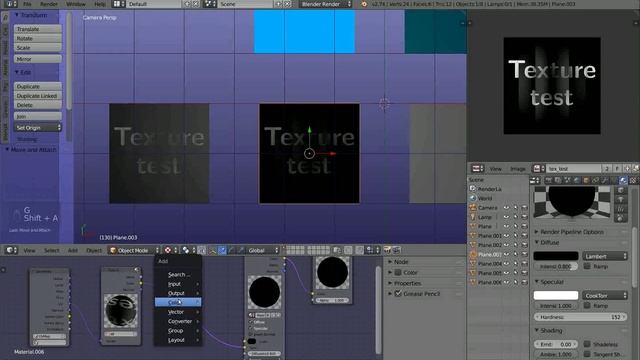Viewport: 640px width, 360px height.
Task: Toggle Plane.002 selectability cursor icon
Action: point(516,245)
